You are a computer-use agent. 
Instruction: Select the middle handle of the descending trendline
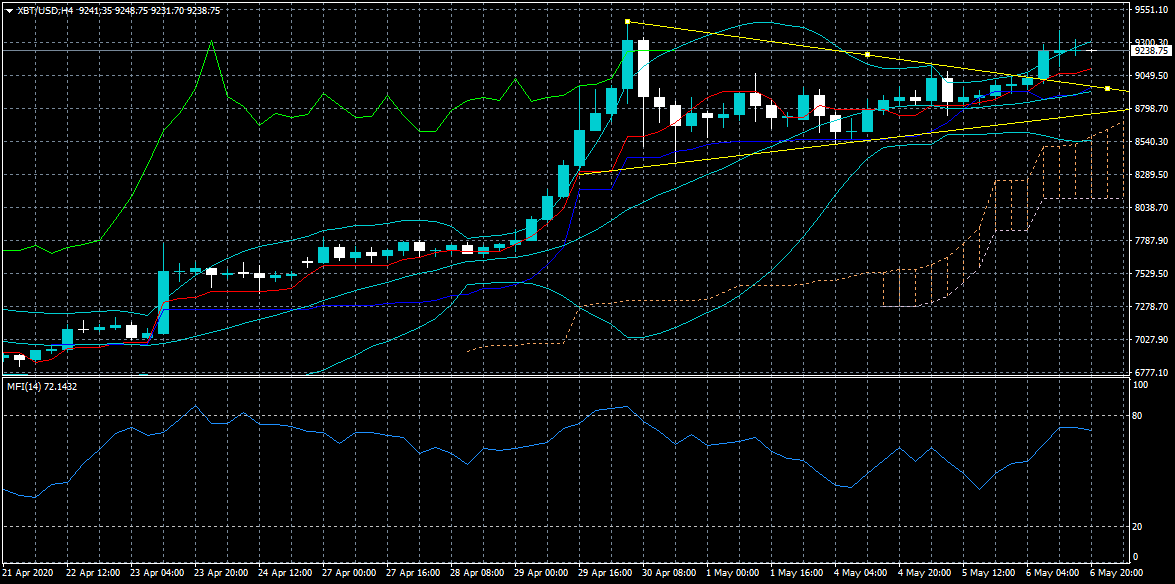pos(867,54)
